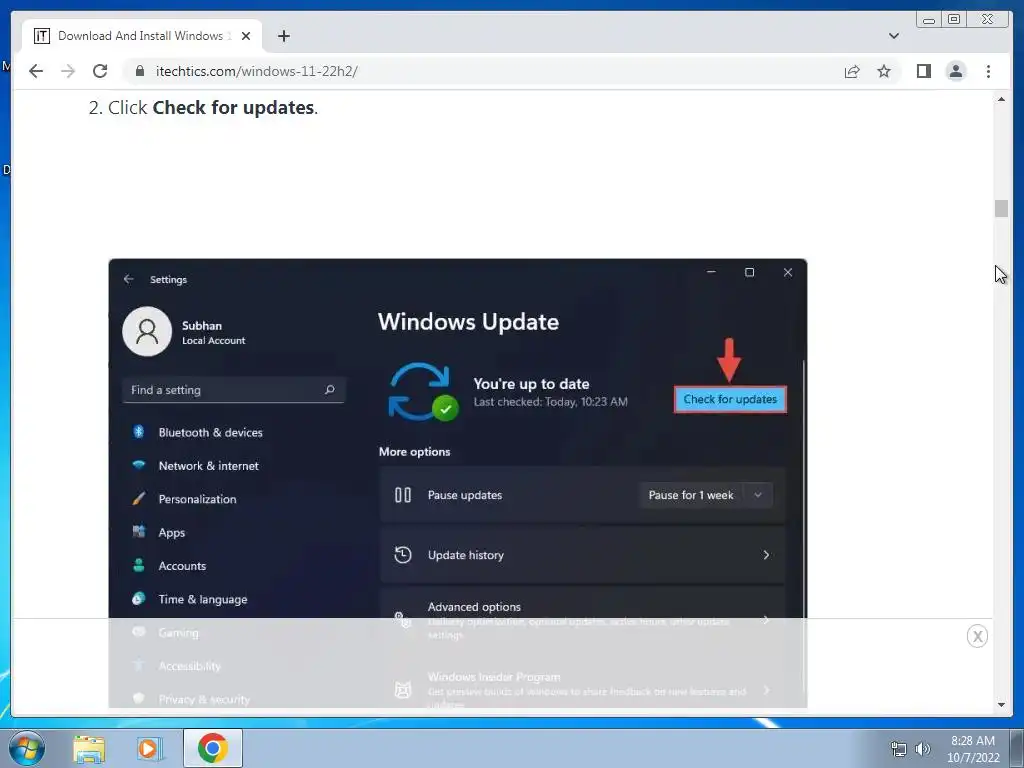Go back to the previous page
The width and height of the screenshot is (1024, 768).
click(36, 71)
